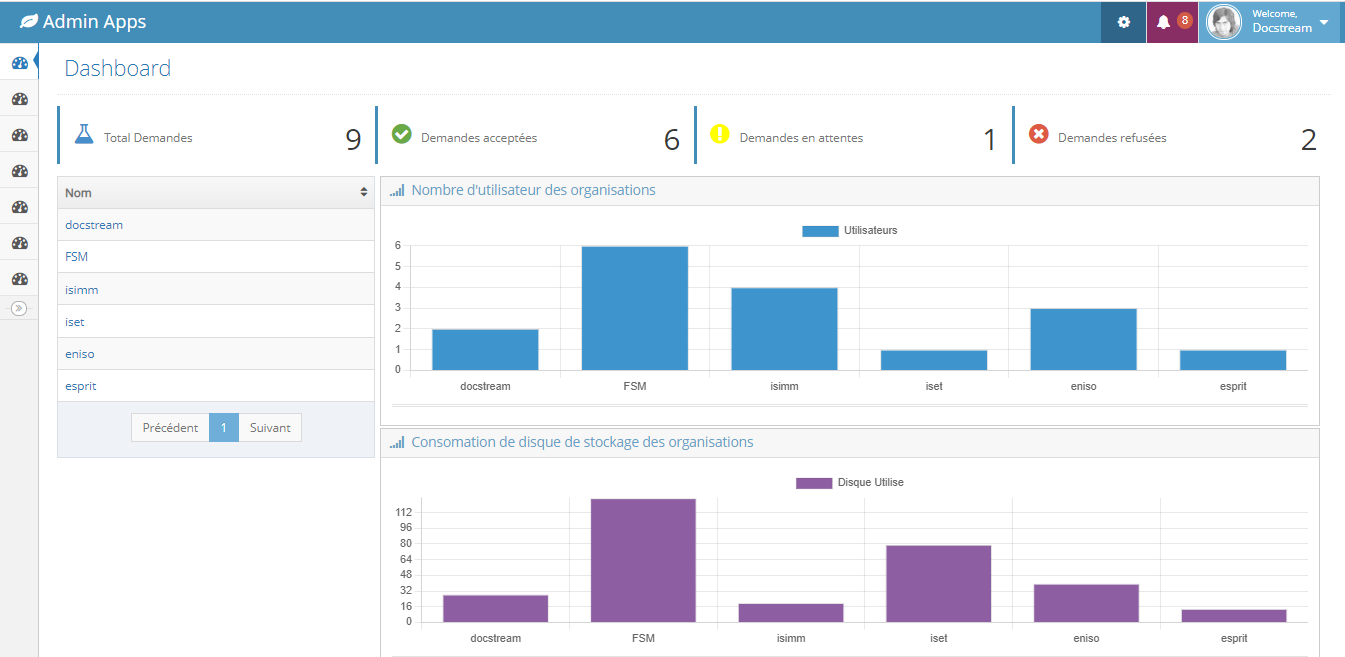
Task: Click the isimm bar in users chart
Action: coord(784,329)
